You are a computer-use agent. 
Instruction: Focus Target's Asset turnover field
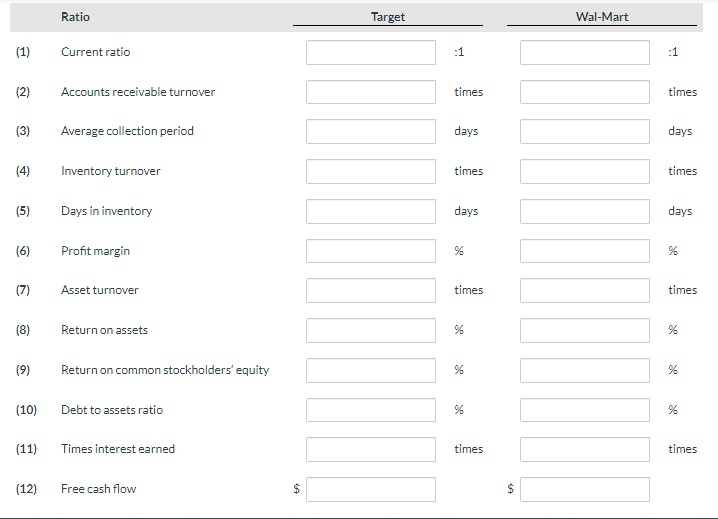(x=371, y=290)
